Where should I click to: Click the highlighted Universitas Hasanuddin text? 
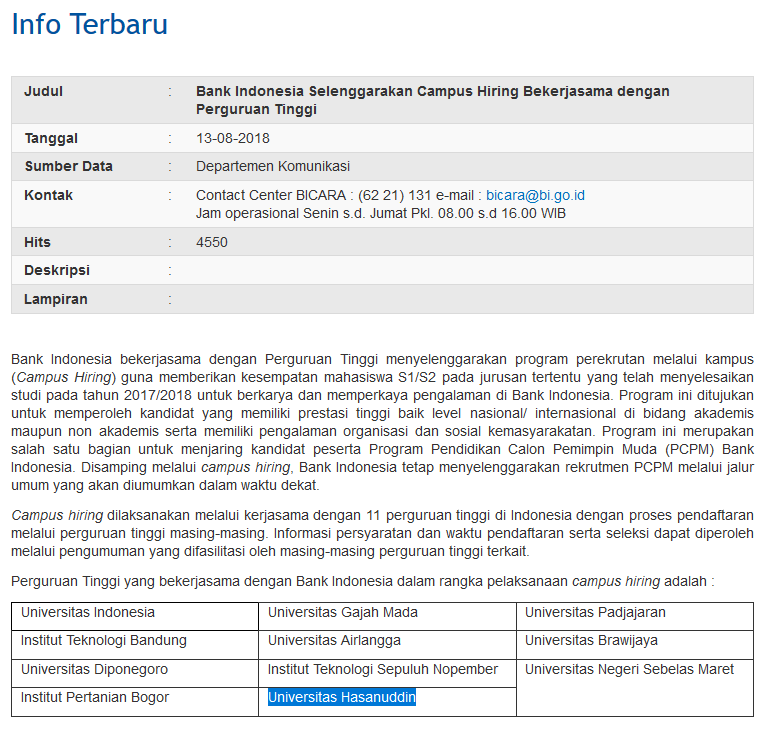[x=341, y=697]
